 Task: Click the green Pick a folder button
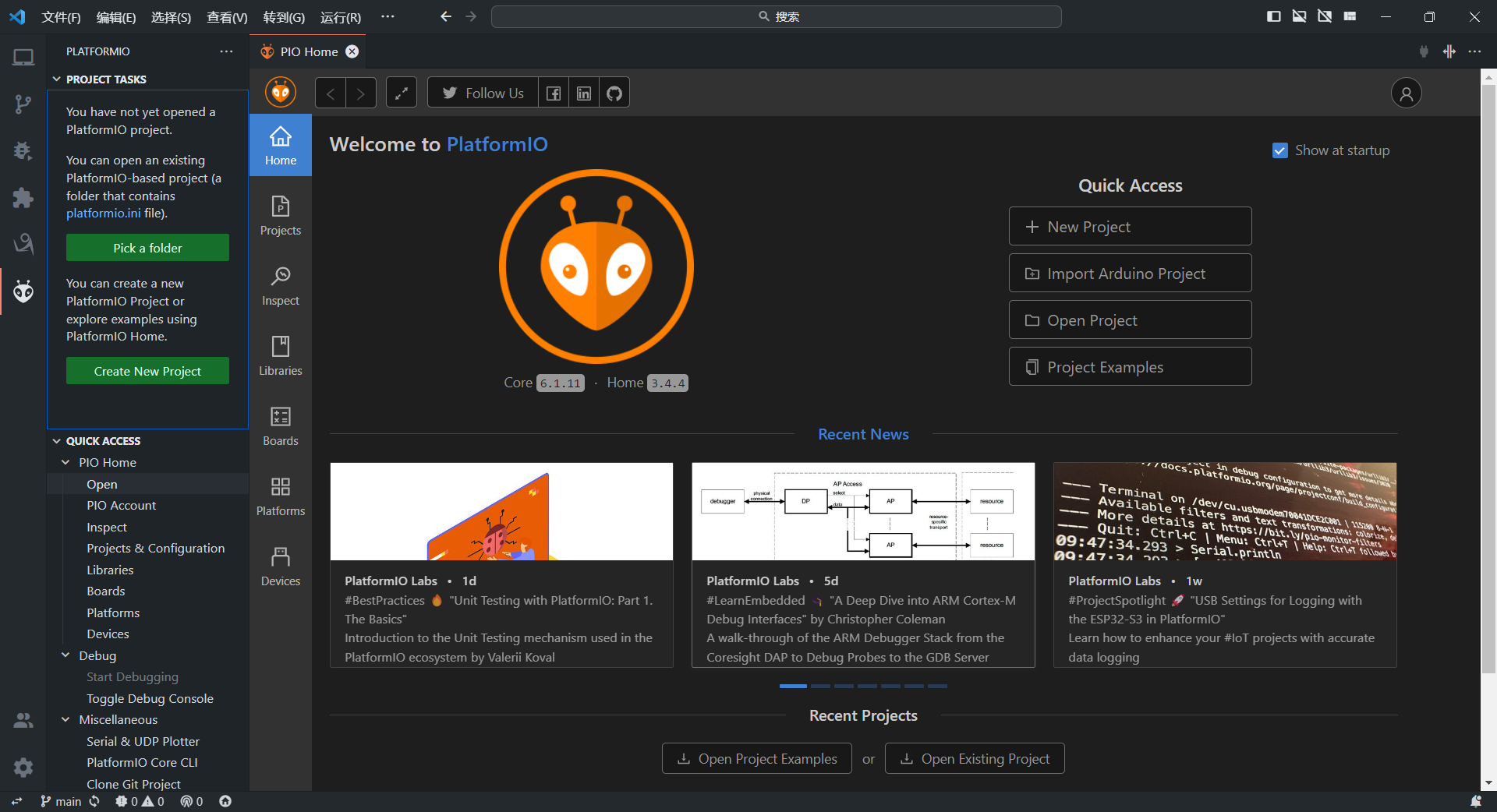pos(147,248)
